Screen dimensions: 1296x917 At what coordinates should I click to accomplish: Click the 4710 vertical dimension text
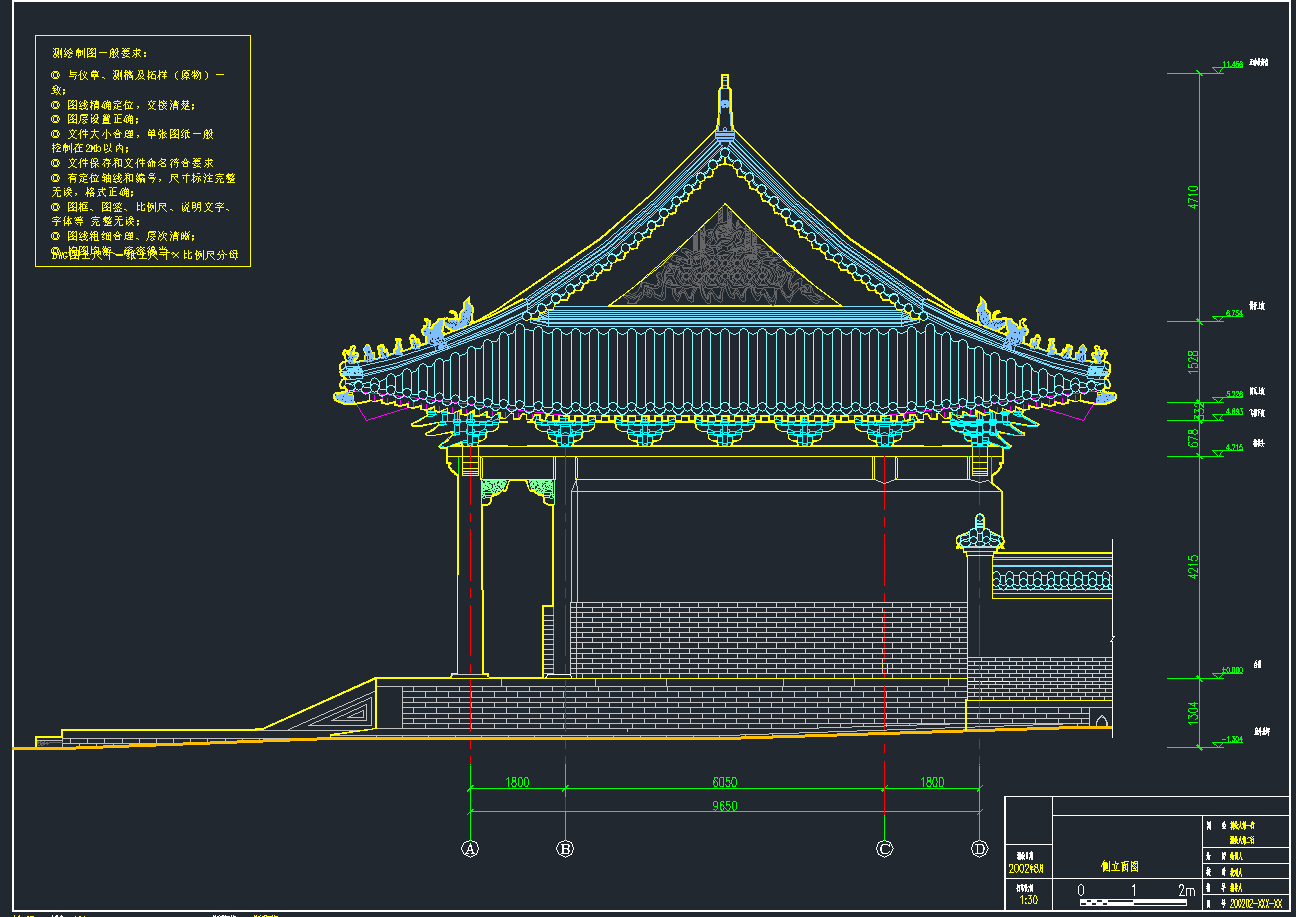tap(1193, 195)
